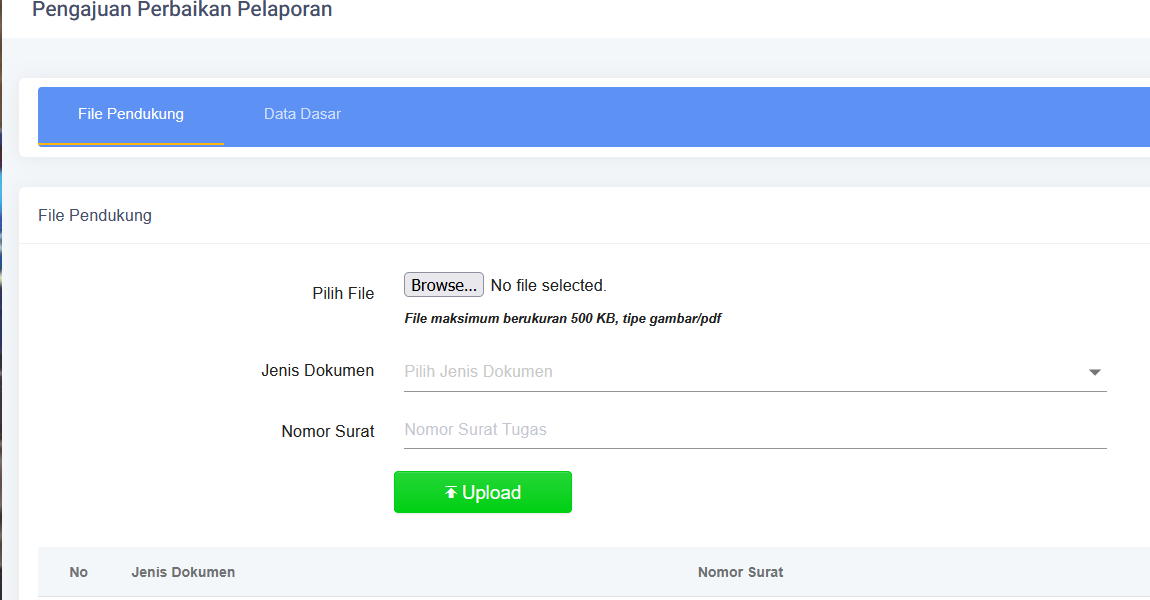Focus the Nomor Surat Tugas input field

[755, 430]
